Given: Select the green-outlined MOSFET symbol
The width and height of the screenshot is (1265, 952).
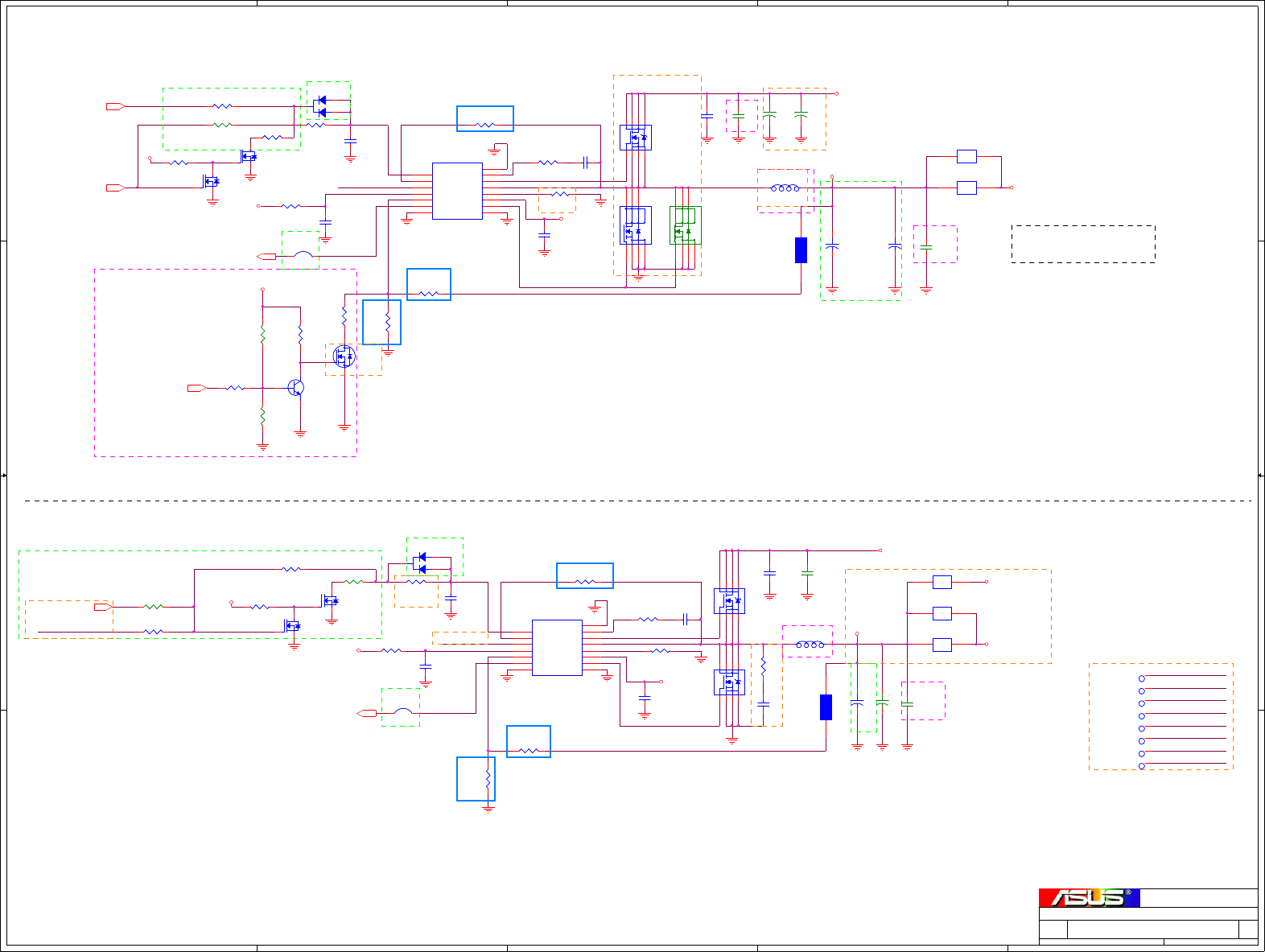Looking at the screenshot, I should (685, 225).
